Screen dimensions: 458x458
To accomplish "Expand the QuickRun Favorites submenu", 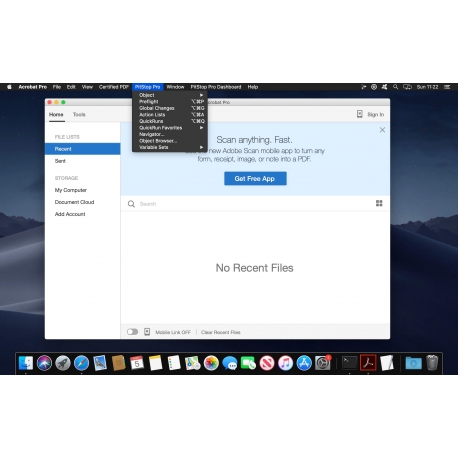I will [x=170, y=128].
